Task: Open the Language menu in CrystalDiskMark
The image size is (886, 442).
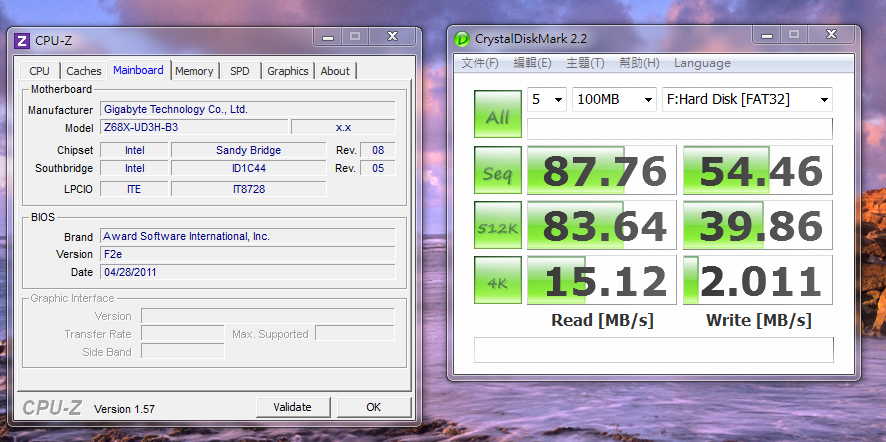Action: [702, 63]
